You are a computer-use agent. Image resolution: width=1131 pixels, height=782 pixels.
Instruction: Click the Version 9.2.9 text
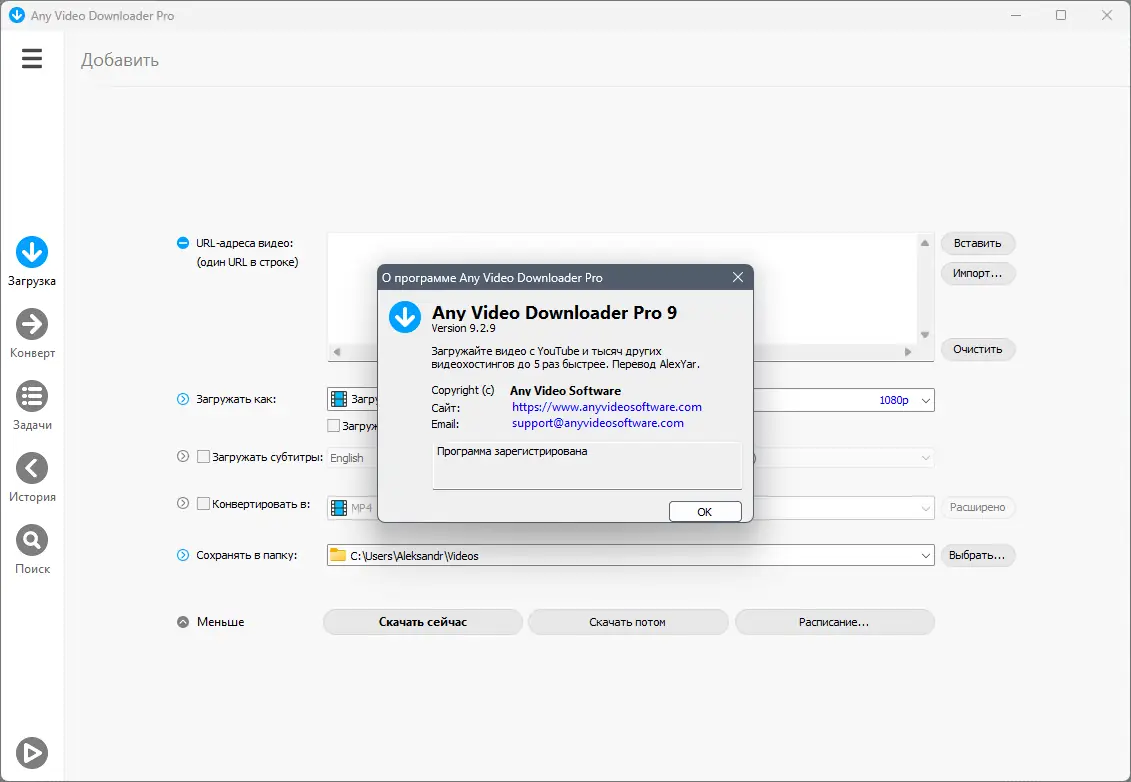tap(463, 328)
